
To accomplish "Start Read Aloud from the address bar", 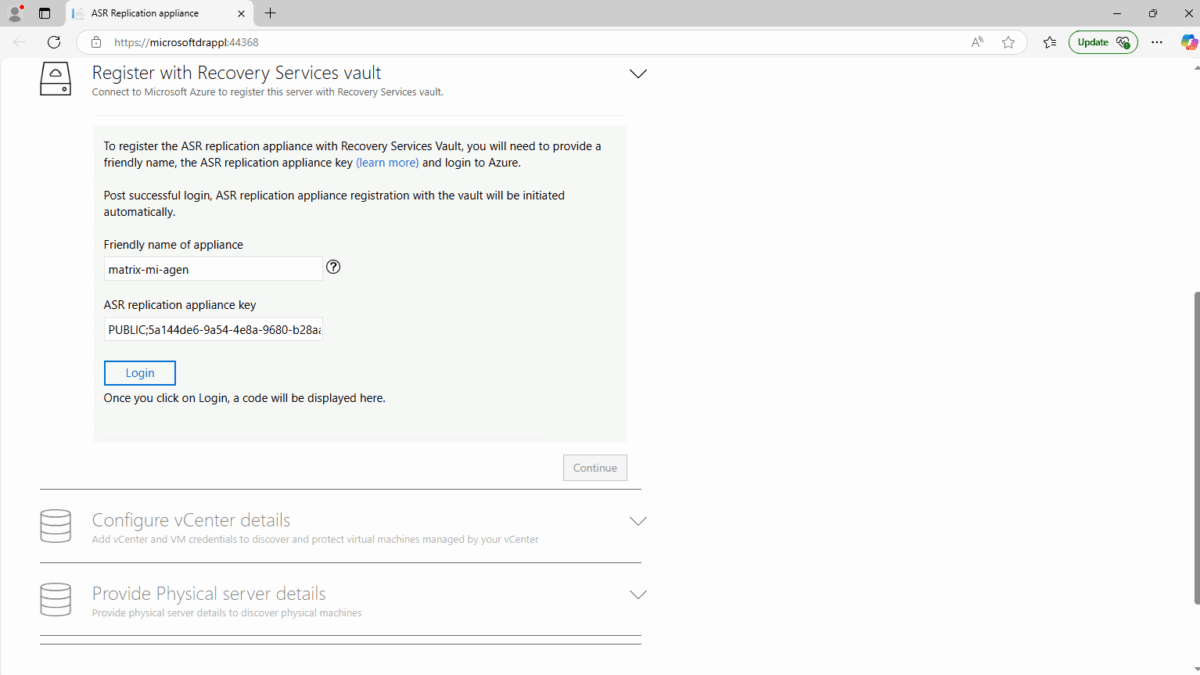I will coord(977,42).
